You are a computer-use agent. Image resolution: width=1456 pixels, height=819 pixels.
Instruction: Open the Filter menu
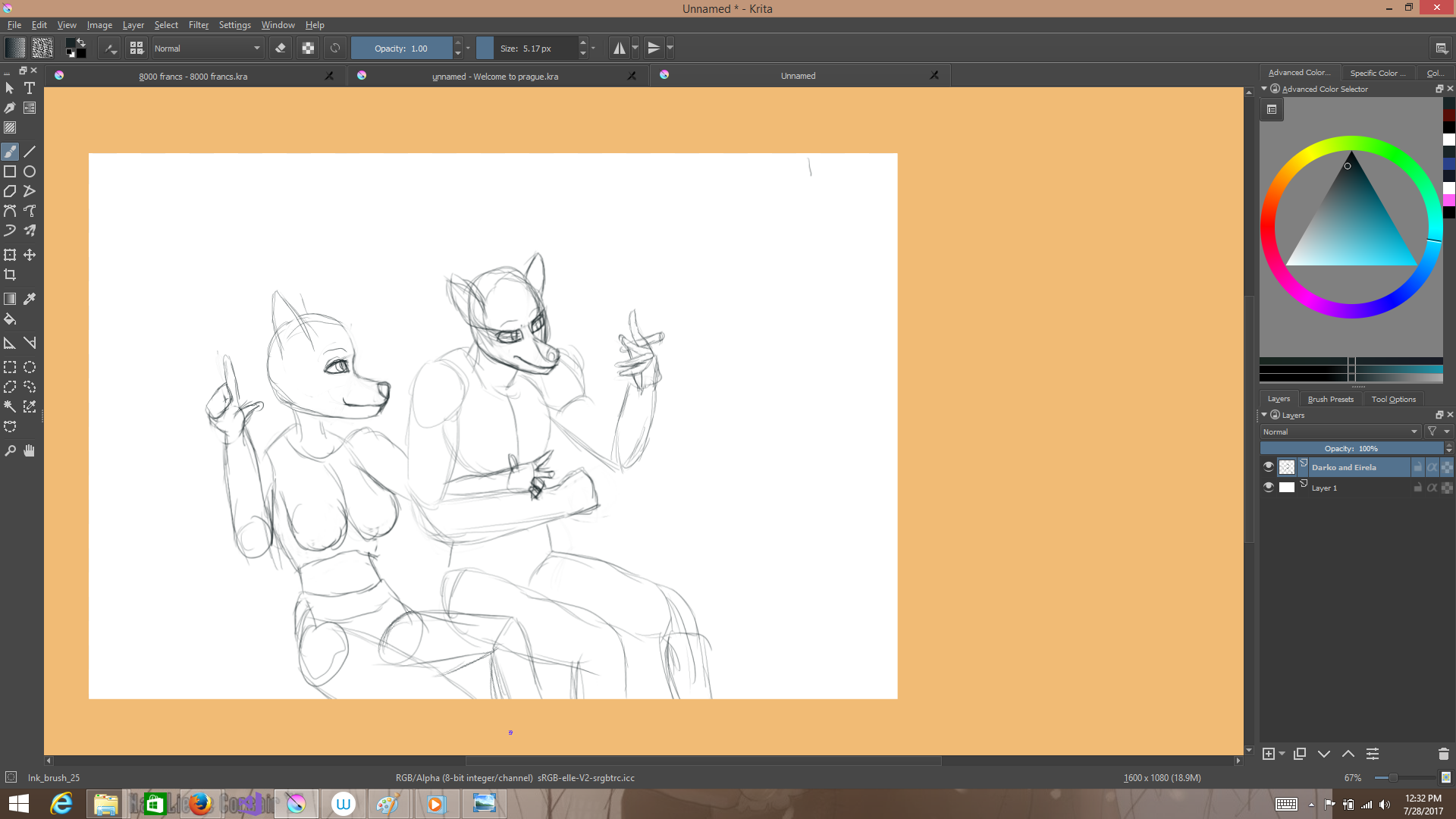[199, 25]
